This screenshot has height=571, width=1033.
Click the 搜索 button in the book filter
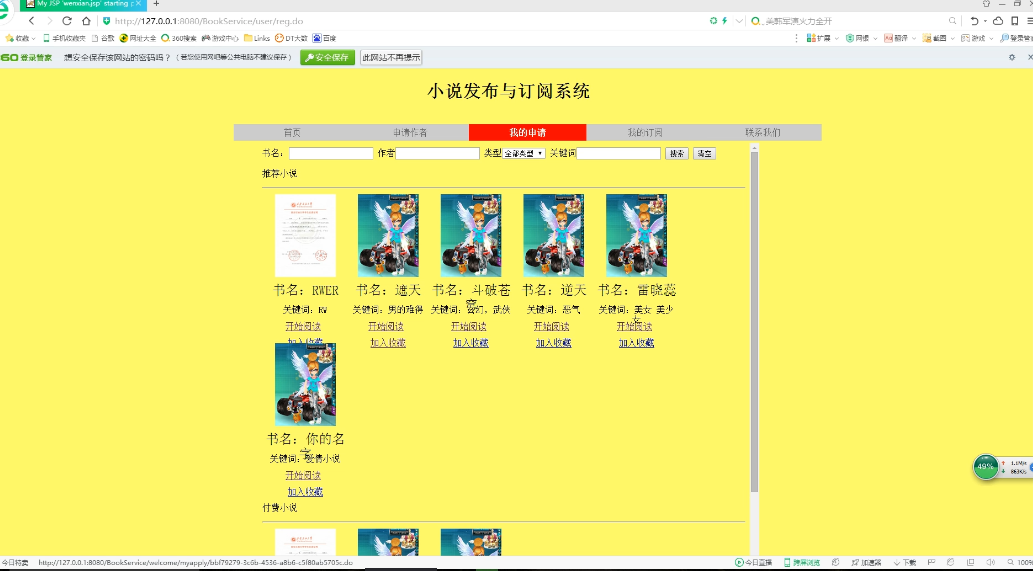677,153
